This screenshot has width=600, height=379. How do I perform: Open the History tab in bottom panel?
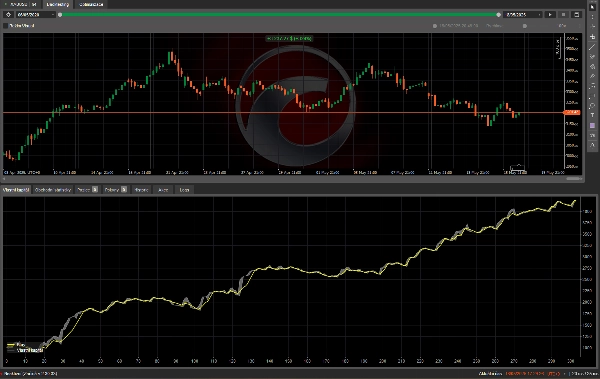coord(141,190)
